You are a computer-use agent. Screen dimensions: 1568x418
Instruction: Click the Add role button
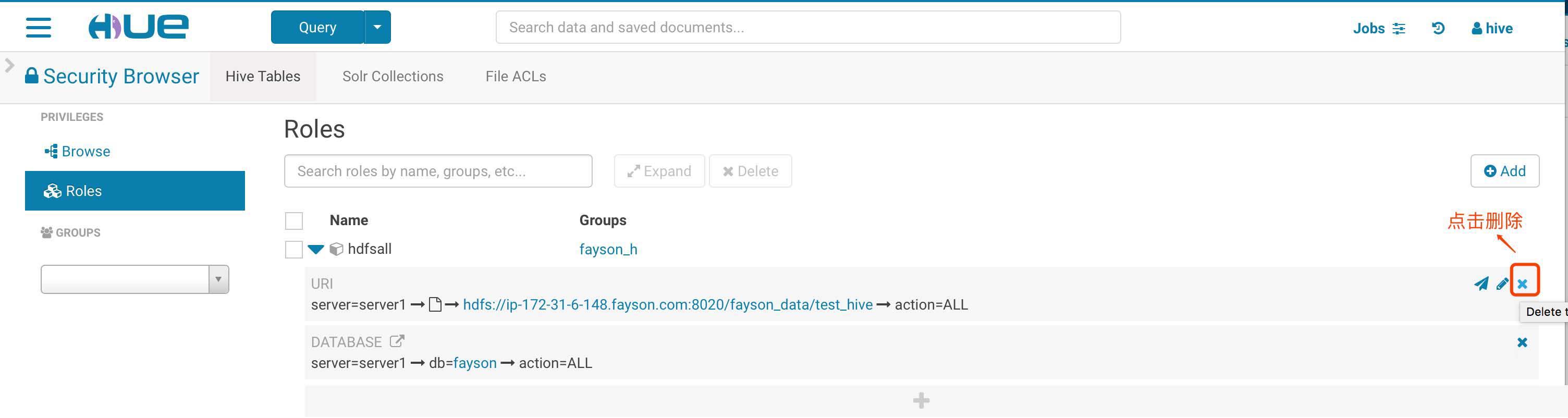click(x=1504, y=171)
